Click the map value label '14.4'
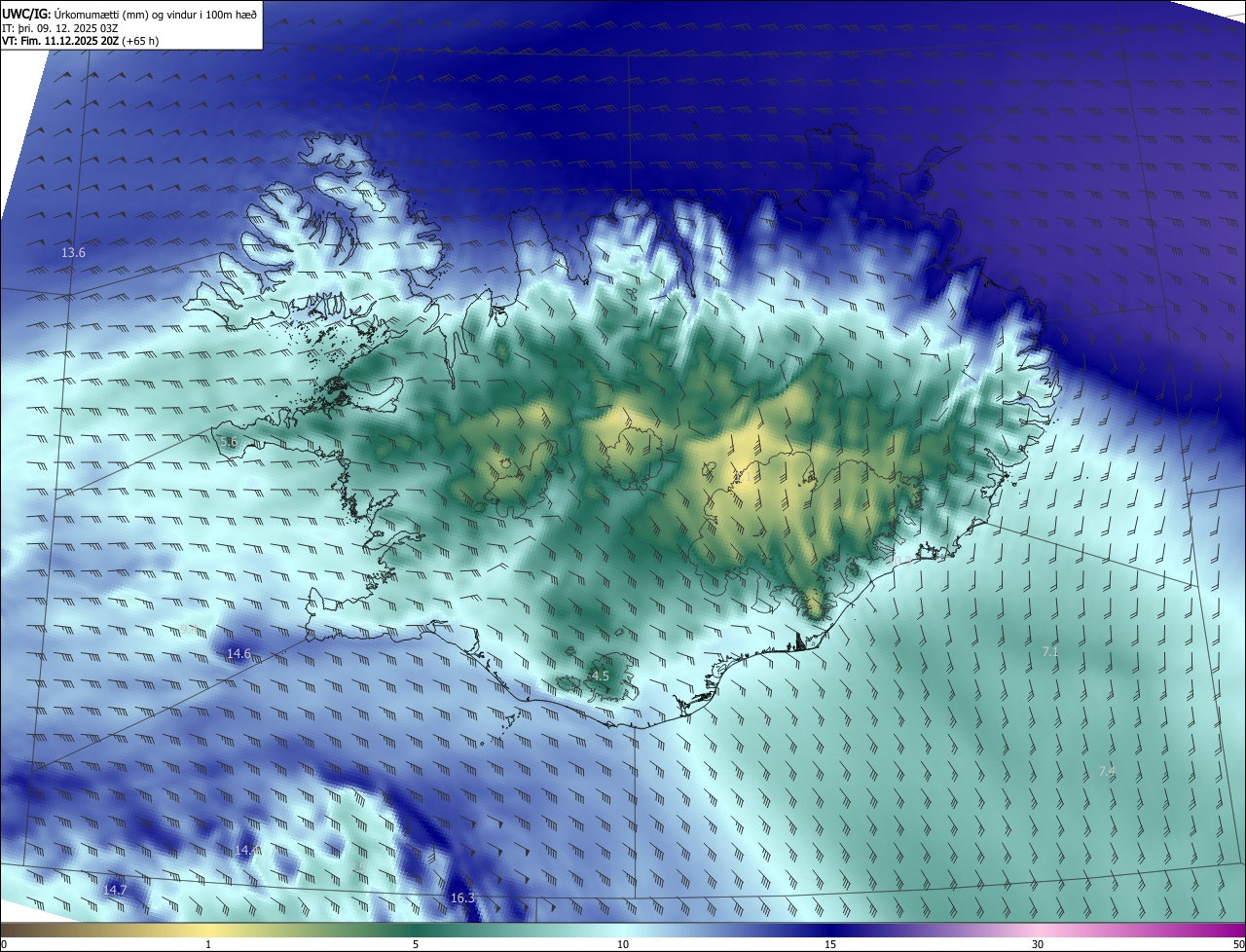Viewport: 1246px width, 952px height. [x=246, y=850]
